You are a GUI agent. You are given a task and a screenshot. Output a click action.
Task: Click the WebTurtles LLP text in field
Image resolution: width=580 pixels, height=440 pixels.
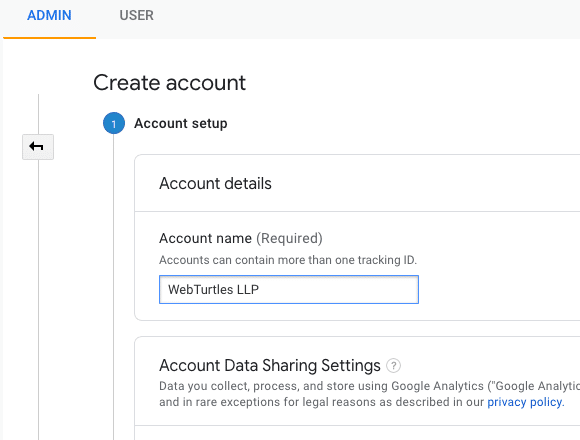click(x=213, y=290)
